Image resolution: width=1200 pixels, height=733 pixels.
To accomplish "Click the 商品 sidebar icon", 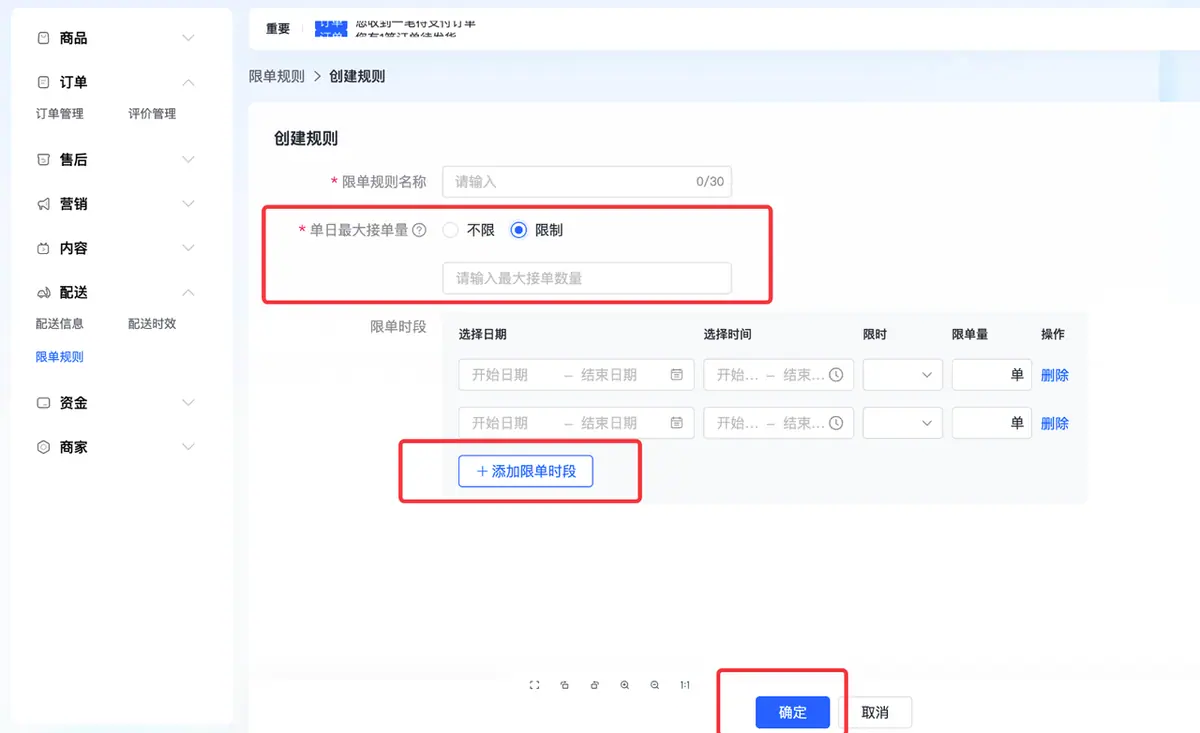I will [x=43, y=38].
